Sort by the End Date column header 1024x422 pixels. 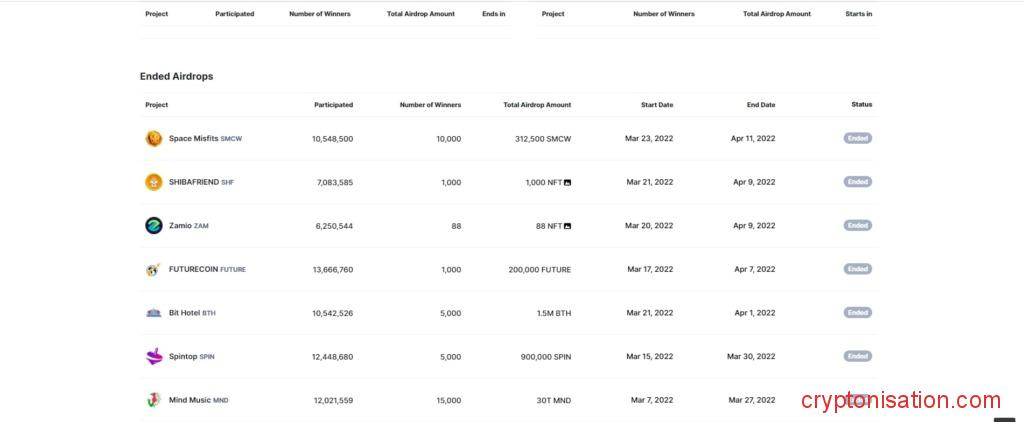pyautogui.click(x=760, y=105)
